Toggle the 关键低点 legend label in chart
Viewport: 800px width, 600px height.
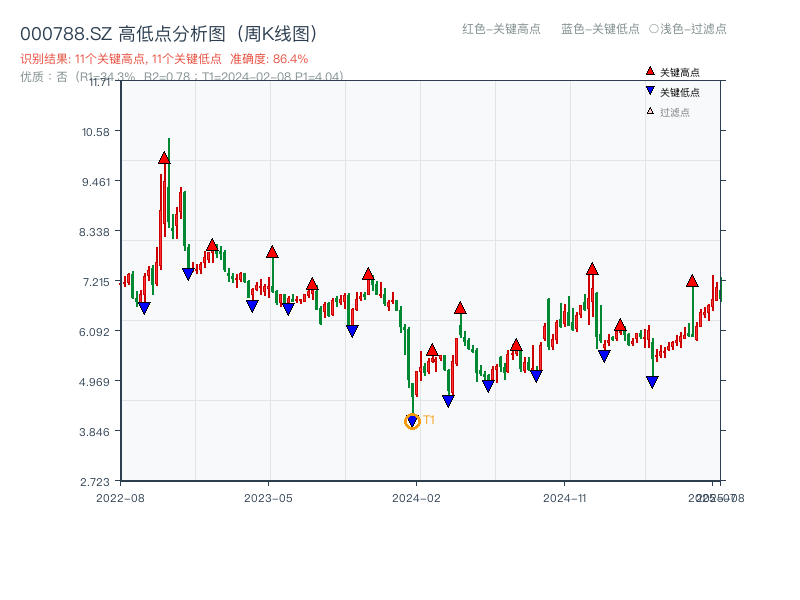680,92
